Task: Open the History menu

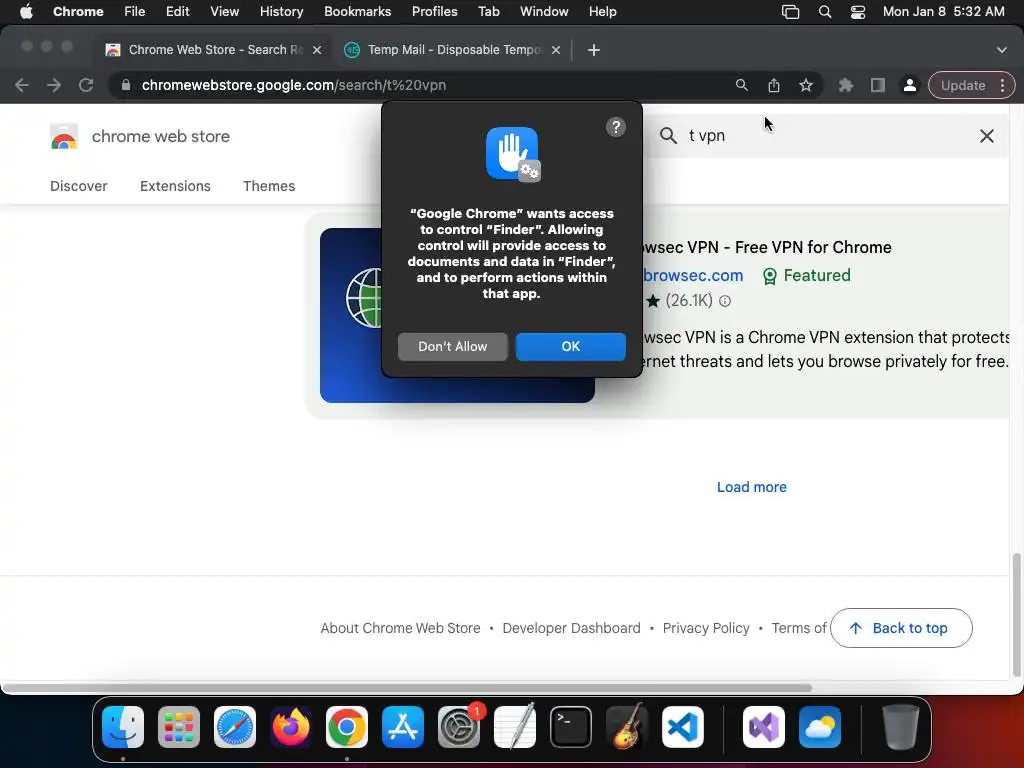Action: point(281,12)
